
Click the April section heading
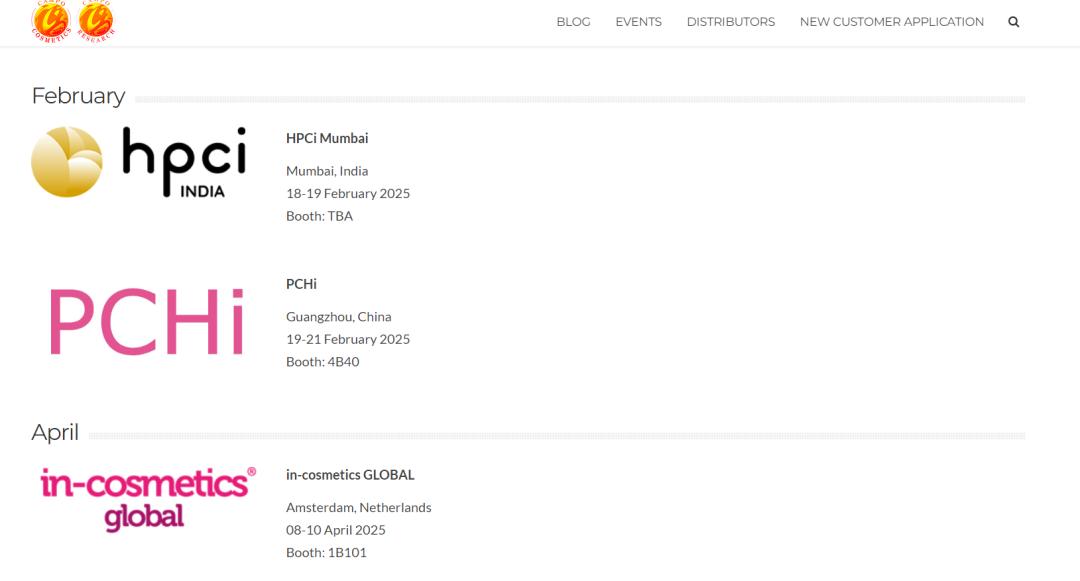click(55, 432)
